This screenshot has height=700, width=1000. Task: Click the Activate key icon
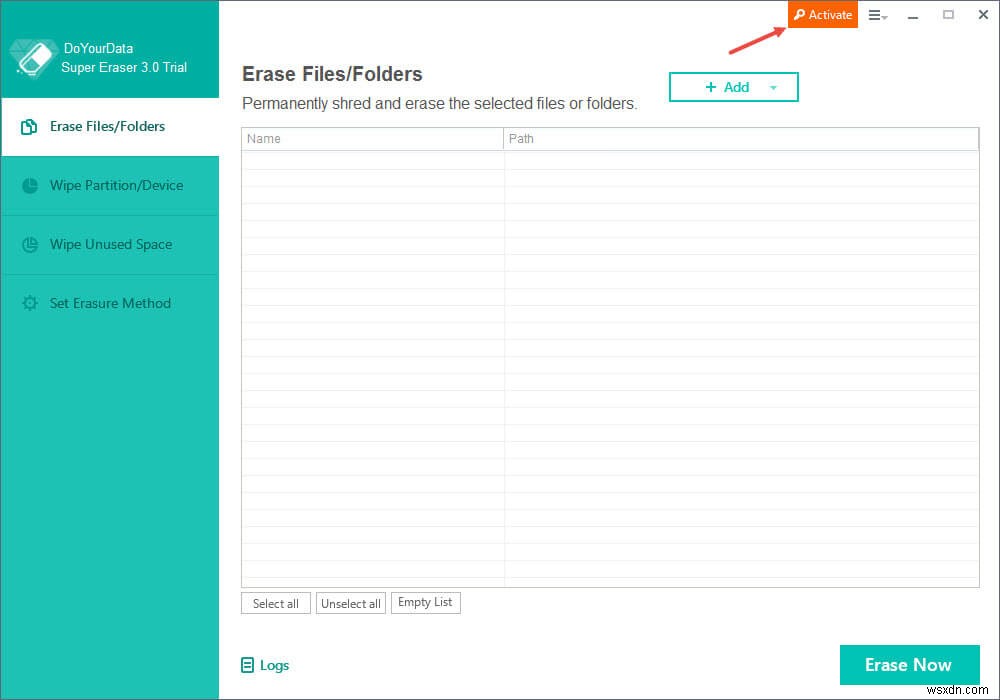pyautogui.click(x=800, y=14)
